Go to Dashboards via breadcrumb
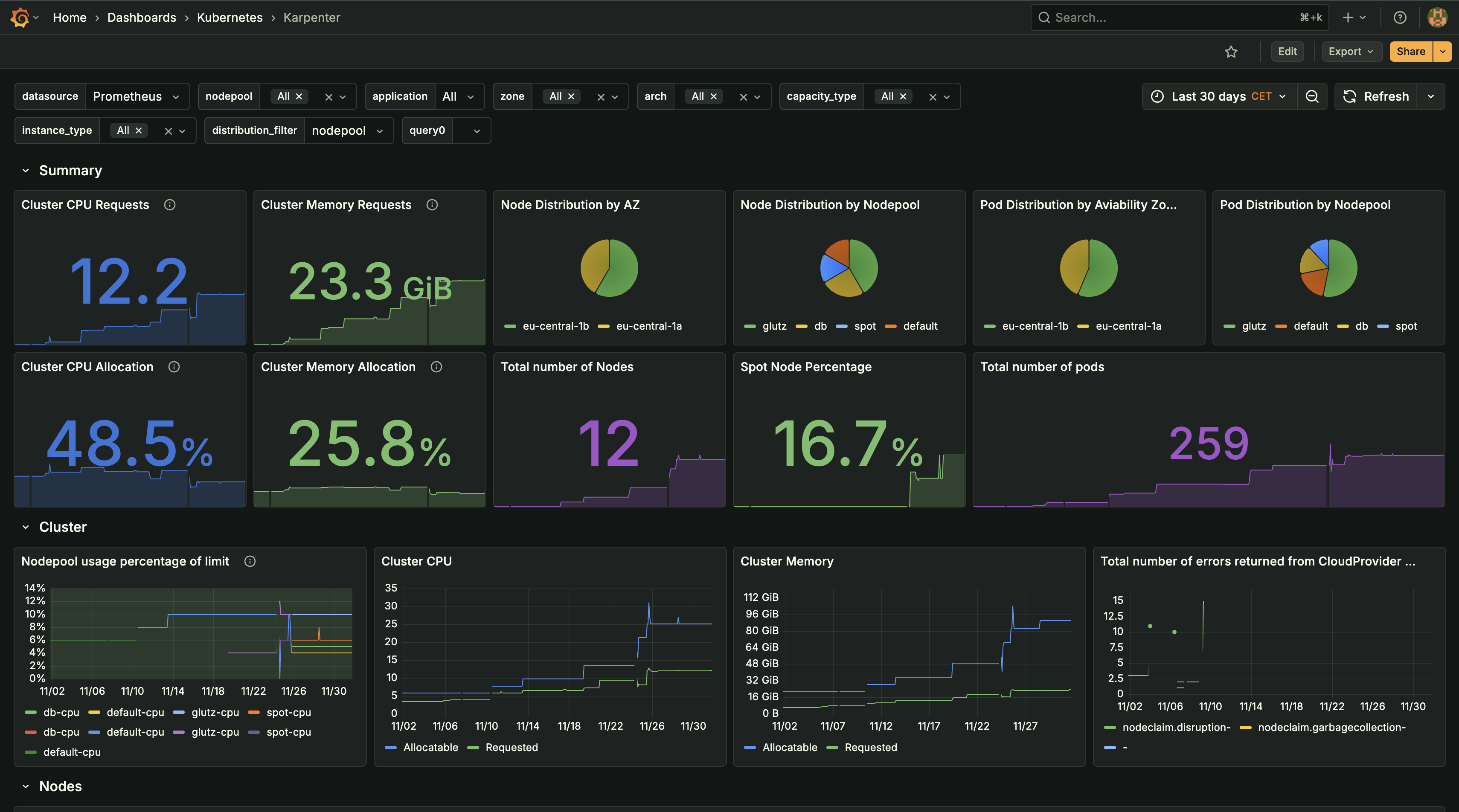Viewport: 1459px width, 812px height. [142, 17]
